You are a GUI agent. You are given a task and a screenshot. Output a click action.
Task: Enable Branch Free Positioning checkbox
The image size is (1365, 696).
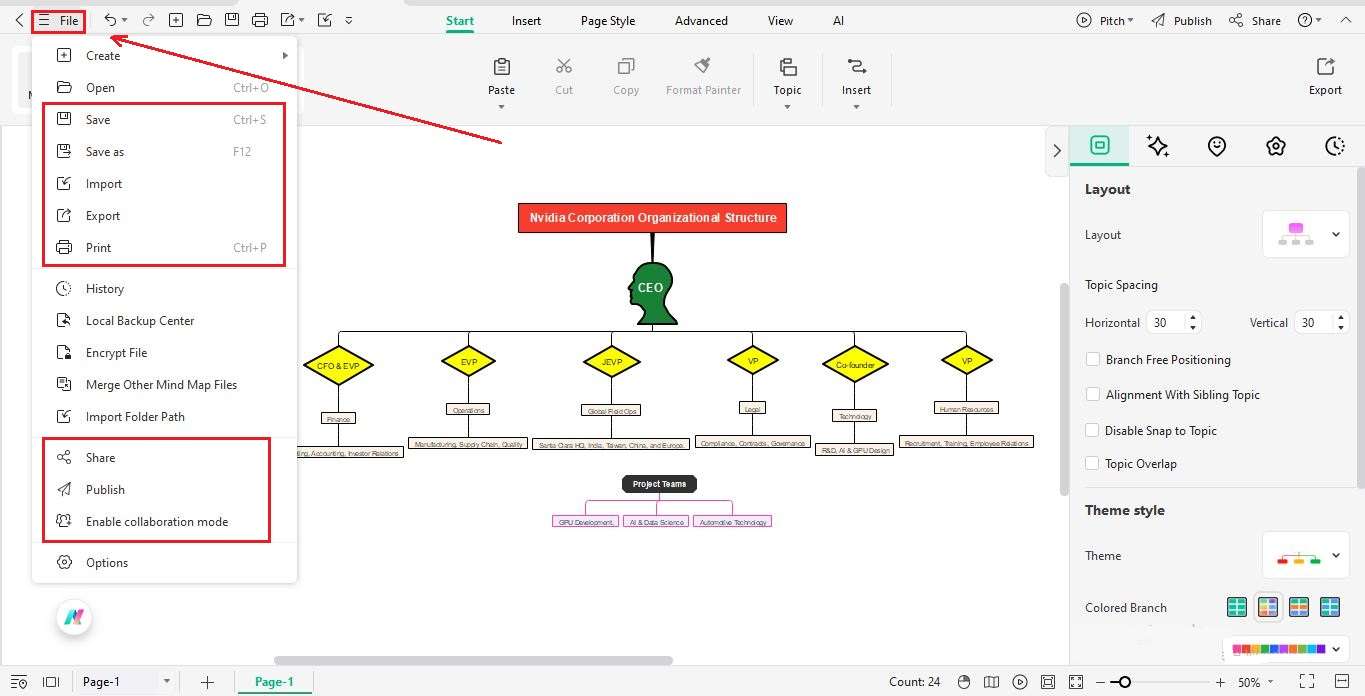pos(1093,359)
